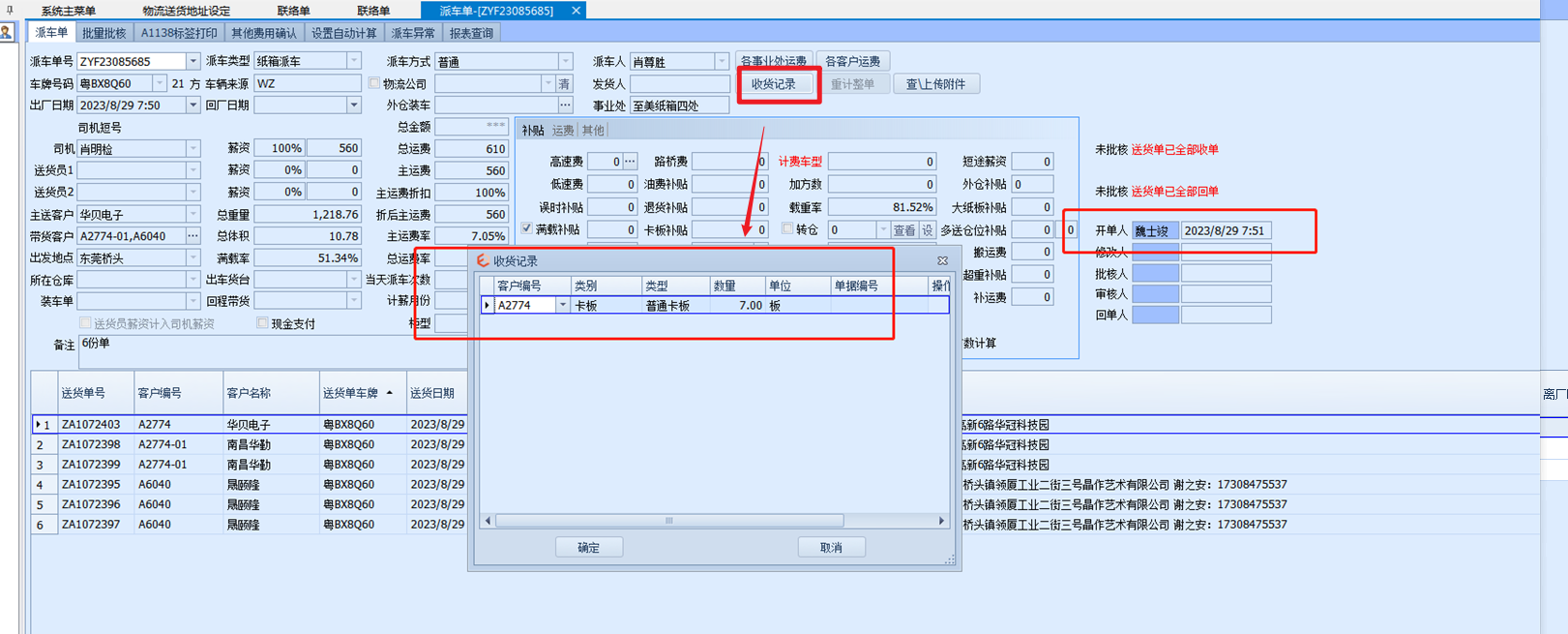Screen dimensions: 1568x634
Task: Close the 派车单-[ZYF23085685] document tab
Action: click(577, 11)
